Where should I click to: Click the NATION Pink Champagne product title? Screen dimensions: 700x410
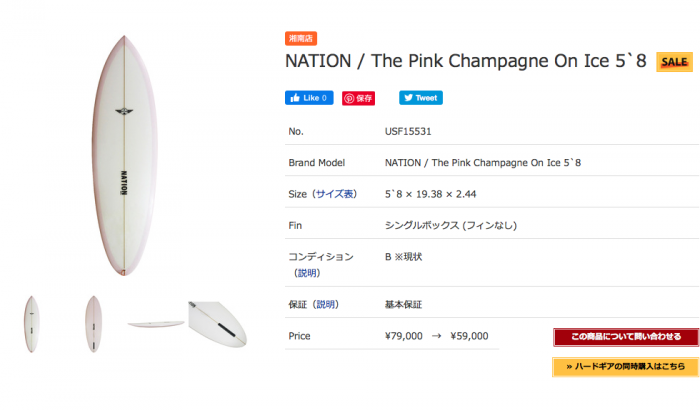point(467,60)
